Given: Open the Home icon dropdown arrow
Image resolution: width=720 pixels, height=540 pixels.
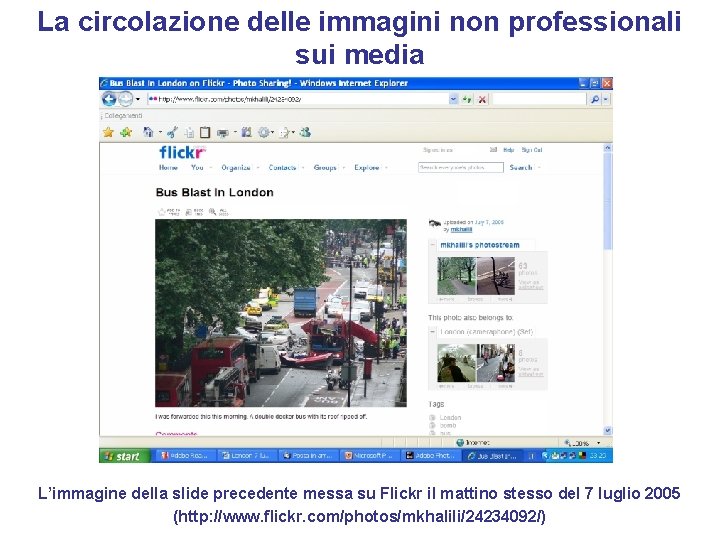Looking at the screenshot, I should point(160,133).
